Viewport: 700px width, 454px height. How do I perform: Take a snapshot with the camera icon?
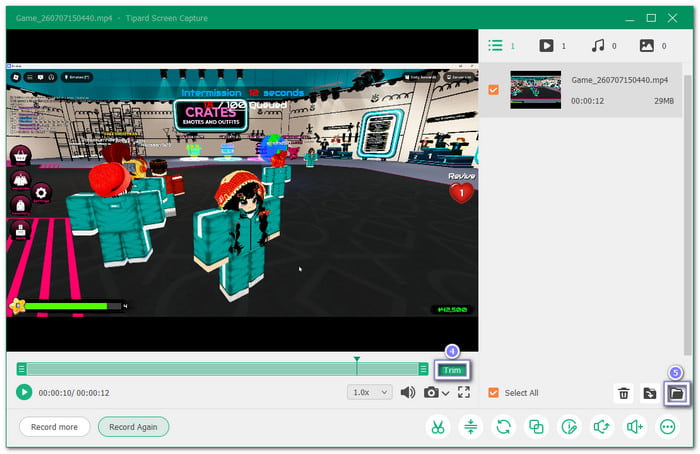pos(431,392)
